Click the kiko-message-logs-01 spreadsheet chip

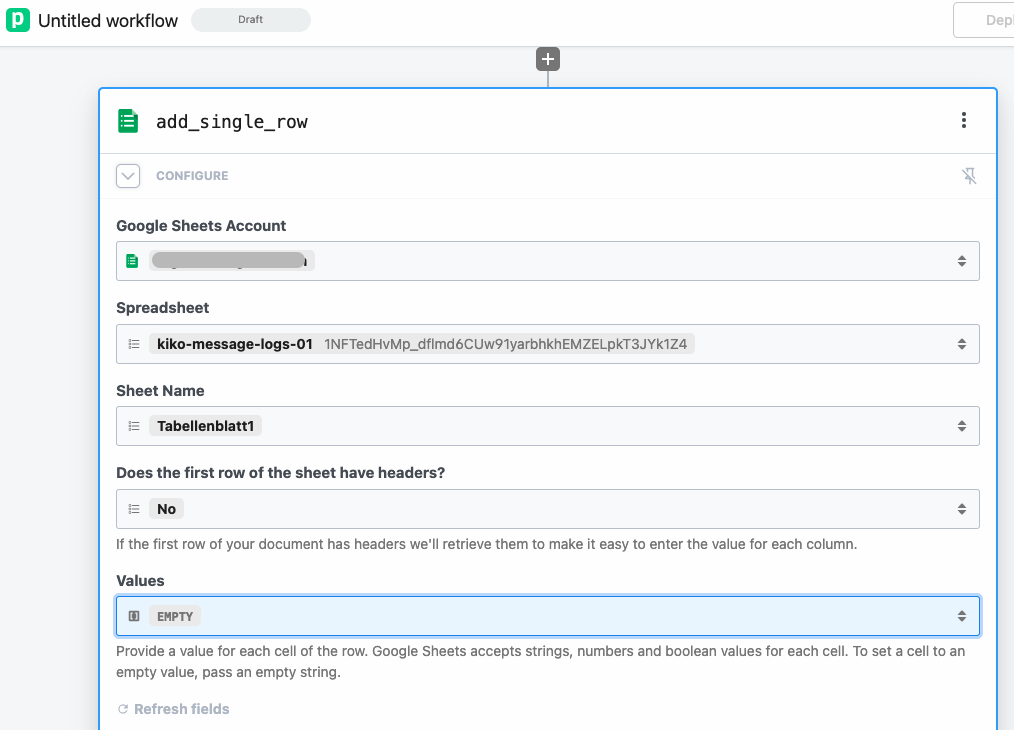[422, 344]
